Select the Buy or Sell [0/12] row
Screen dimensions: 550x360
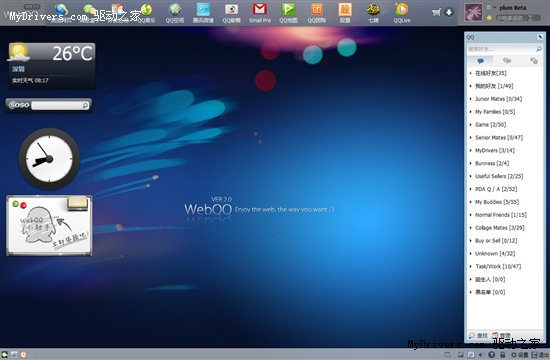[x=504, y=241]
